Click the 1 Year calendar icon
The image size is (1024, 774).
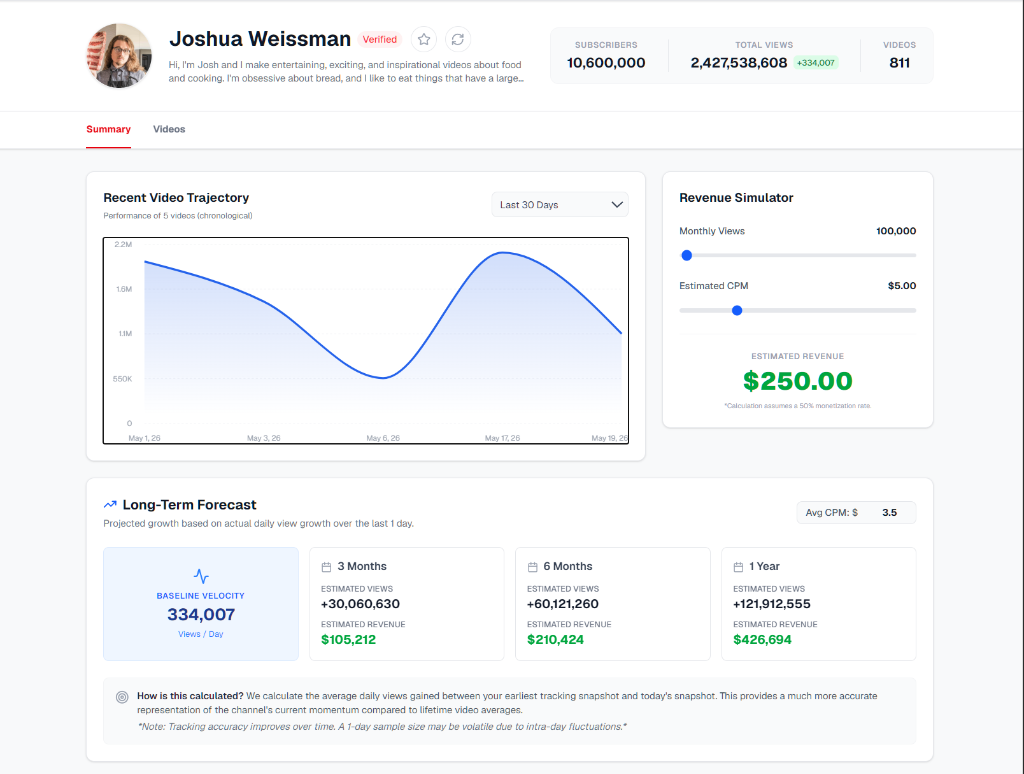(738, 567)
